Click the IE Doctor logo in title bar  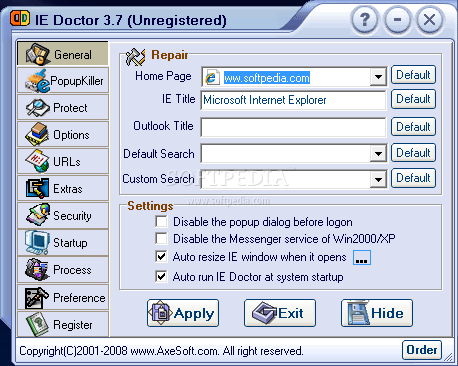[x=20, y=18]
